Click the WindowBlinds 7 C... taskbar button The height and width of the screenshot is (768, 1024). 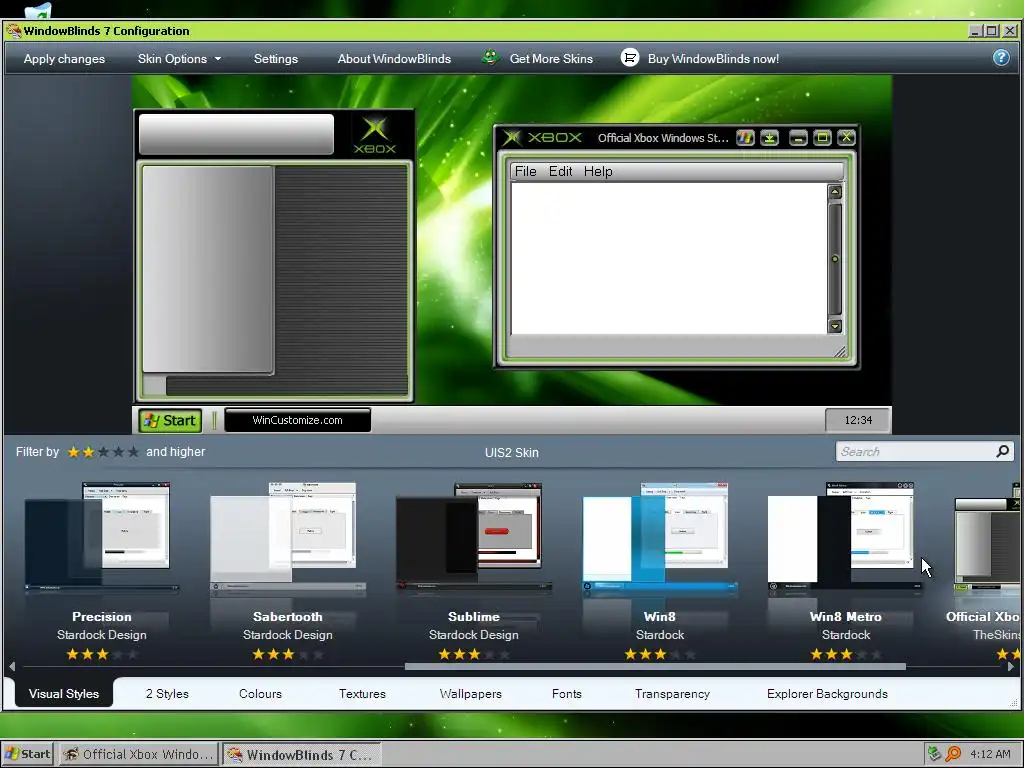click(300, 754)
